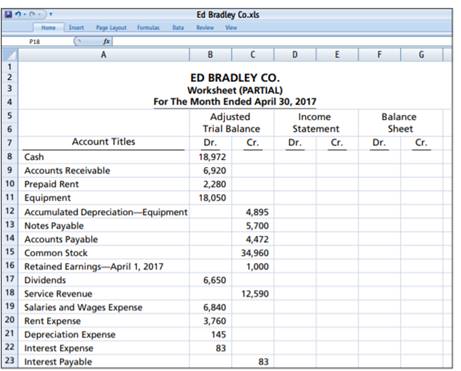Select the Retained Earnings—April 1, 2017 cell
The width and height of the screenshot is (461, 371).
104,267
